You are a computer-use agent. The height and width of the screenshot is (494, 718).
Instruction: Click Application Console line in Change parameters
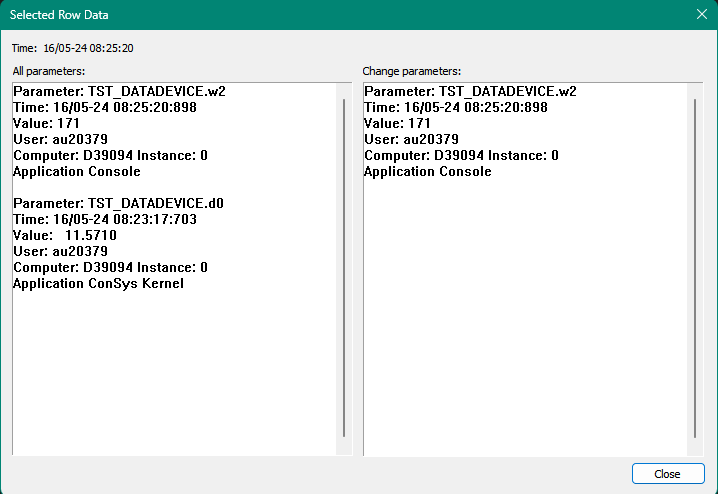[x=427, y=171]
